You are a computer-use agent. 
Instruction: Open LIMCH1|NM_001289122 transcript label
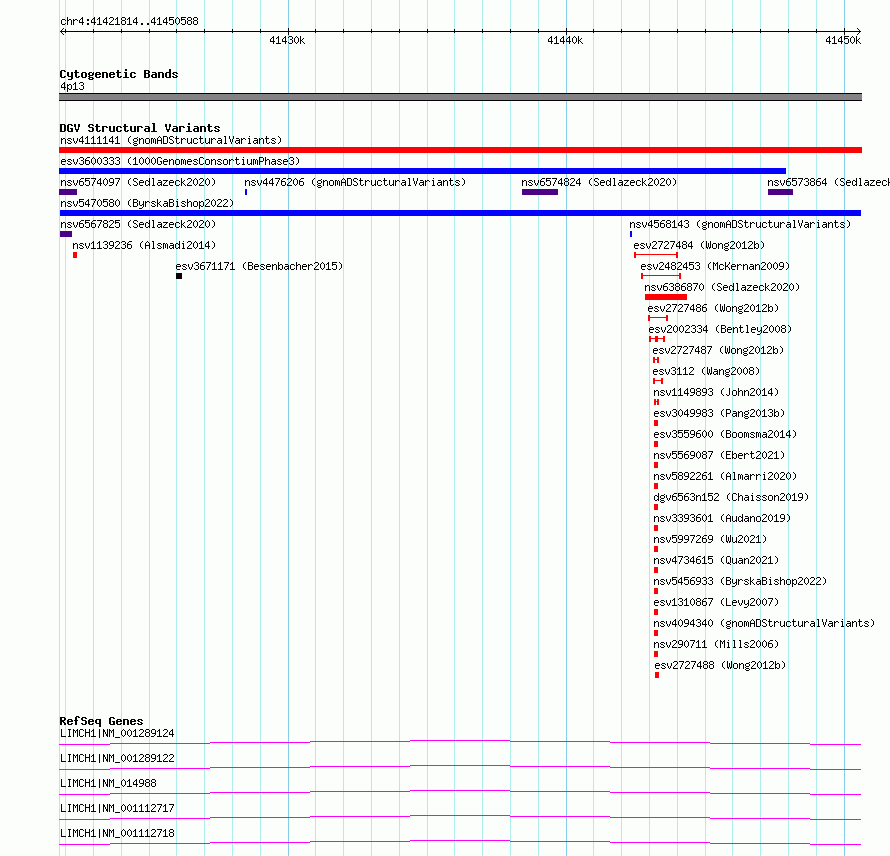[x=117, y=758]
